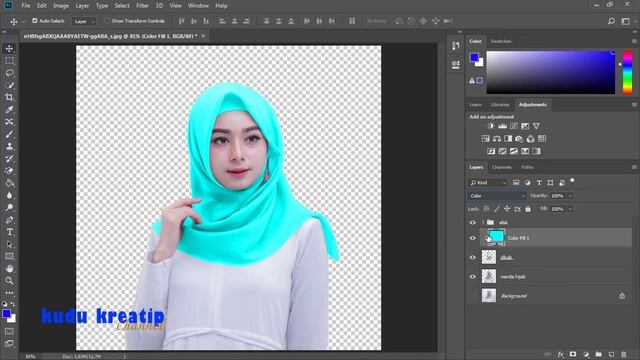Select the Hand tool
Screen dimensions: 640x360
9,269
